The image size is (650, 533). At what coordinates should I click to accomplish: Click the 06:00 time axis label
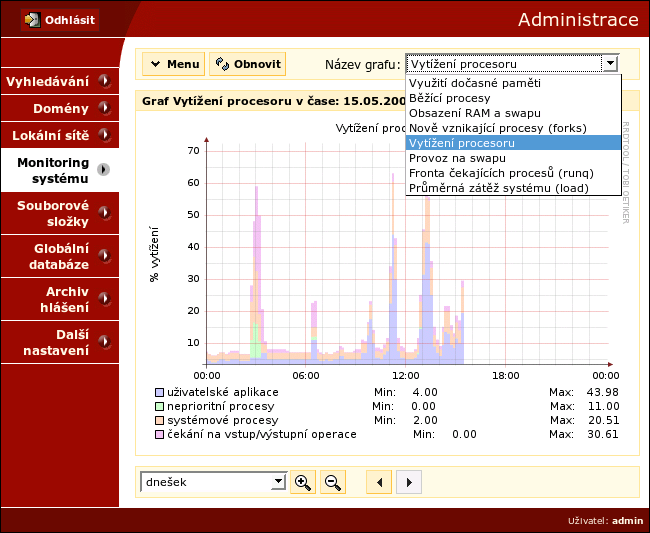click(x=306, y=376)
